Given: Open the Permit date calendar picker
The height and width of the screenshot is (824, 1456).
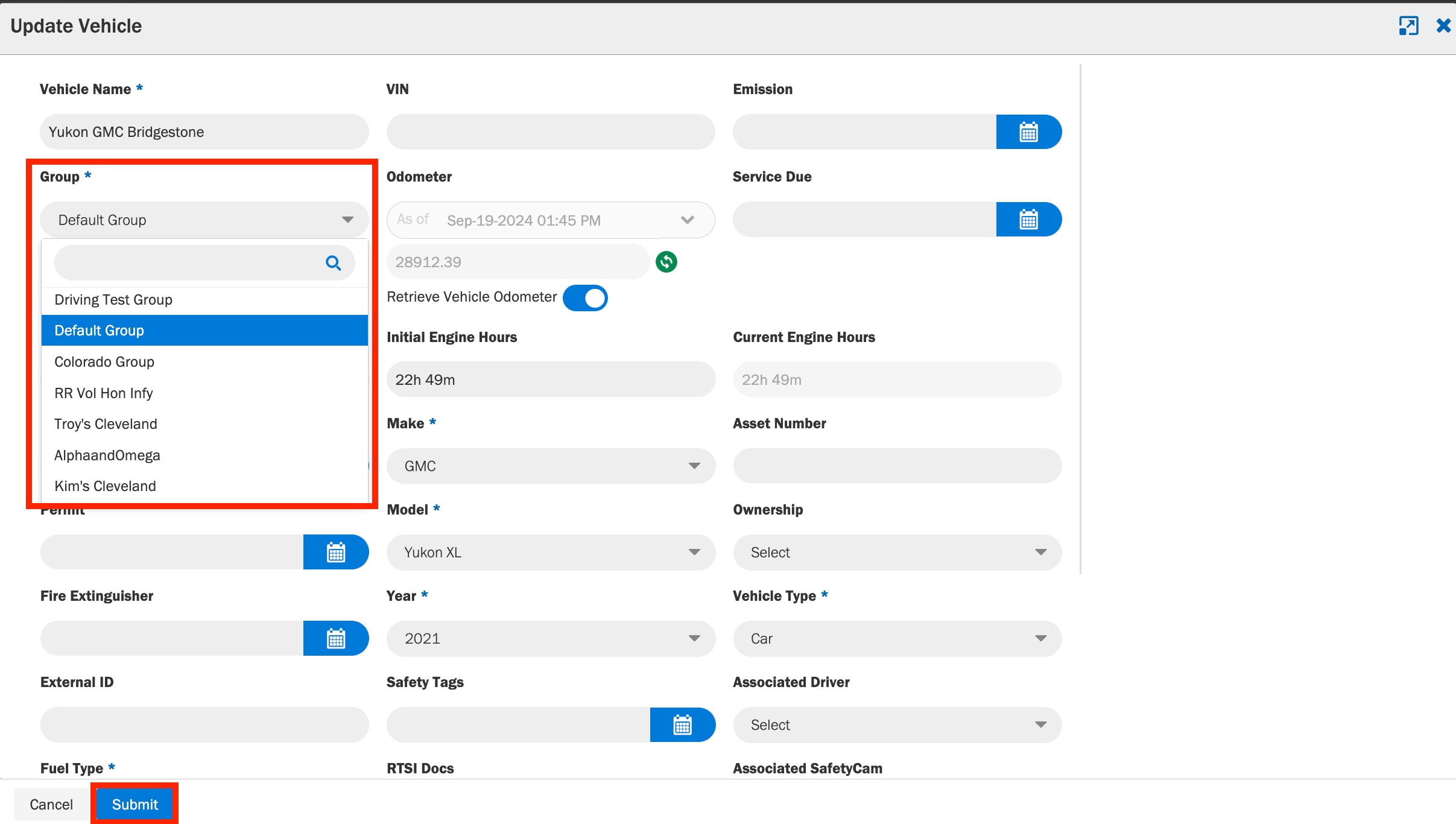Looking at the screenshot, I should (x=335, y=552).
